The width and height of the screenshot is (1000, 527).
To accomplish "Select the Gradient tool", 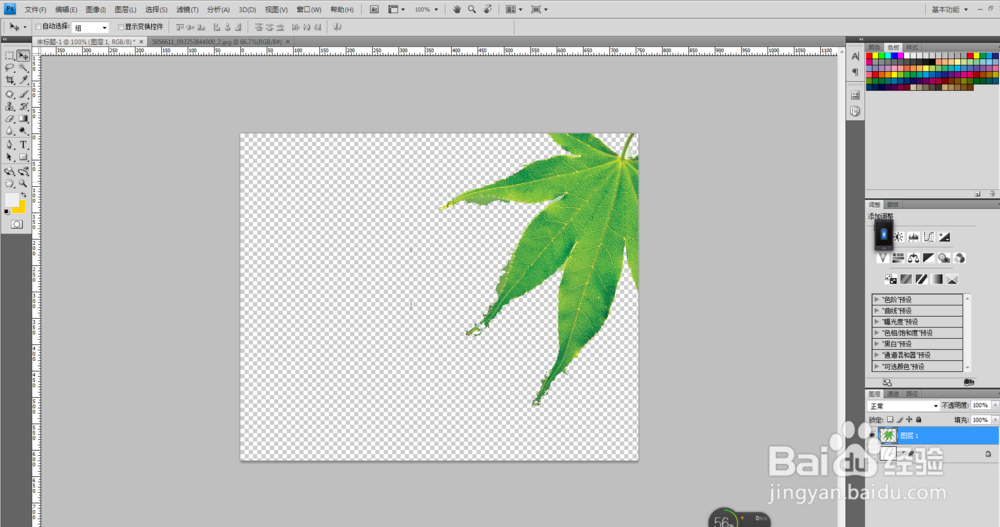I will pyautogui.click(x=23, y=119).
